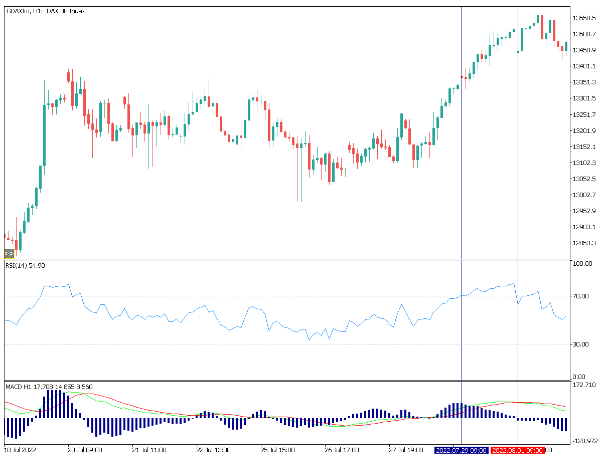Click the highest candlestick at top right

(539, 20)
